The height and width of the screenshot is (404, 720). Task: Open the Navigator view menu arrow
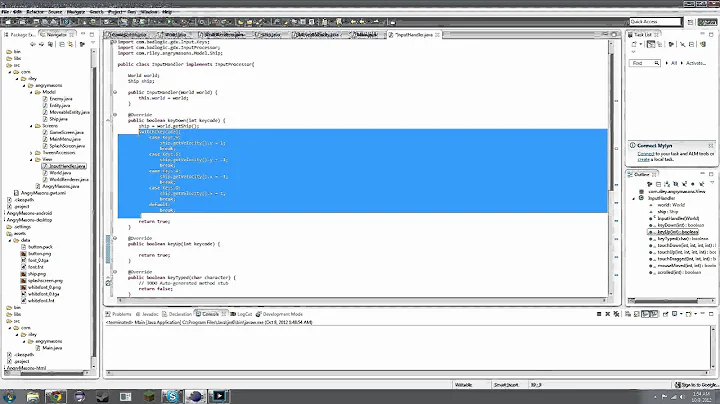tap(93, 43)
